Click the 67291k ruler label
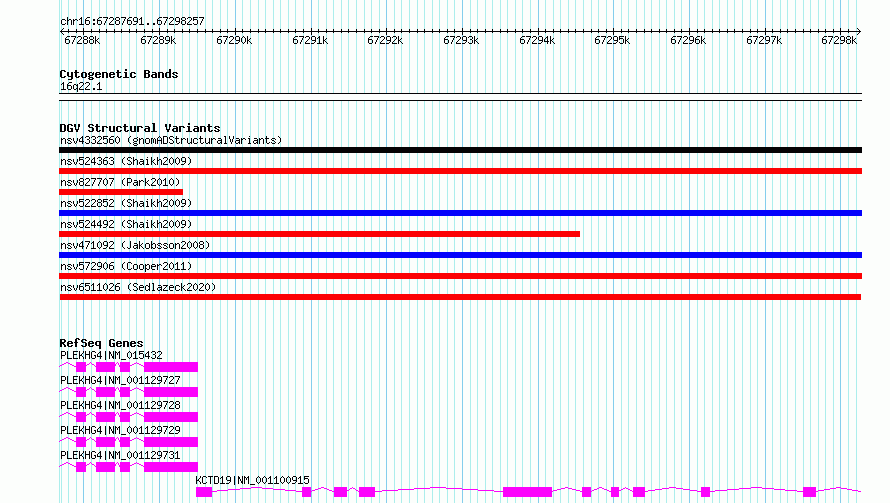The height and width of the screenshot is (503, 890). click(310, 40)
